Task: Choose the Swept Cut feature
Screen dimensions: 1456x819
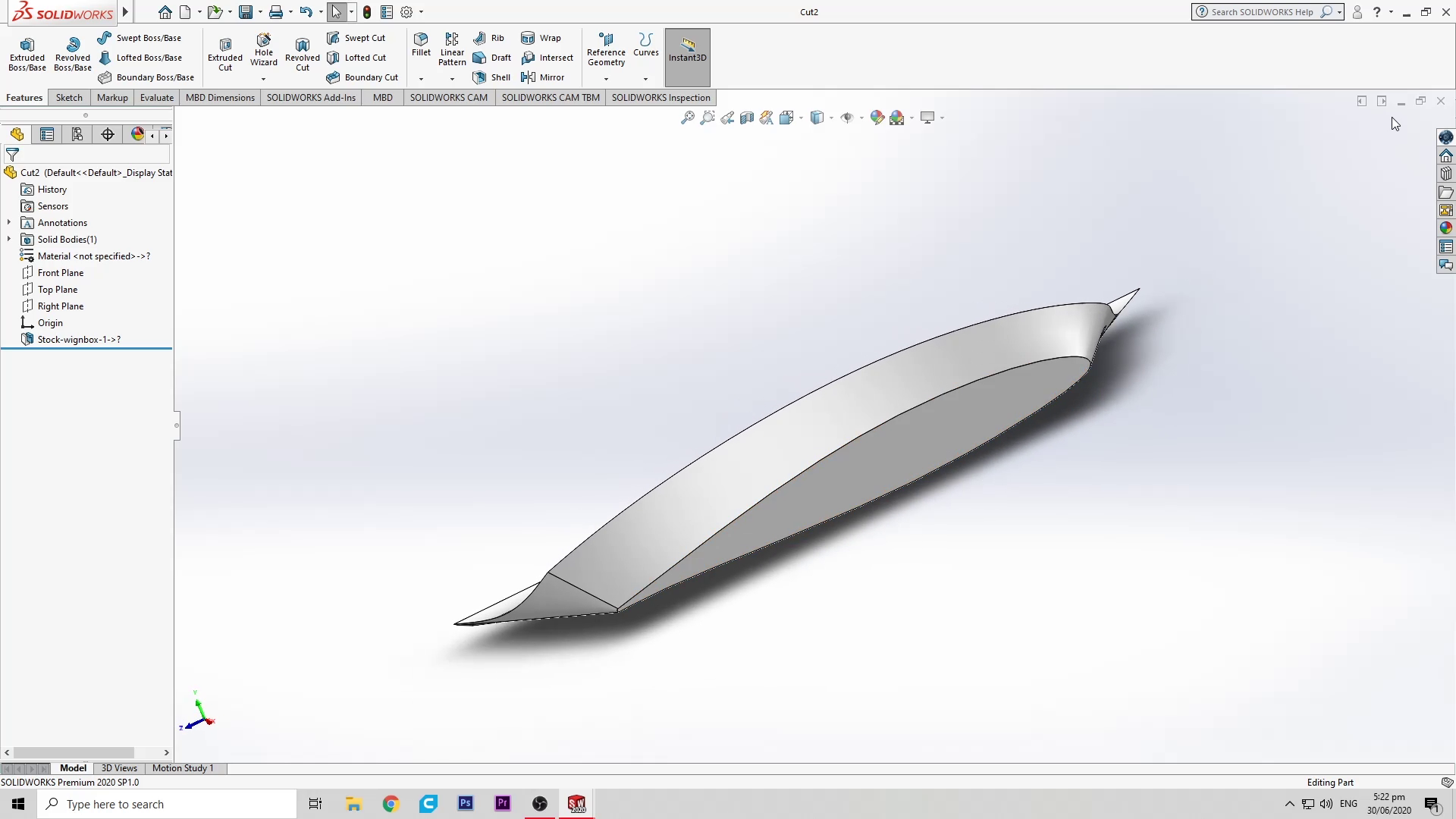Action: click(x=356, y=38)
